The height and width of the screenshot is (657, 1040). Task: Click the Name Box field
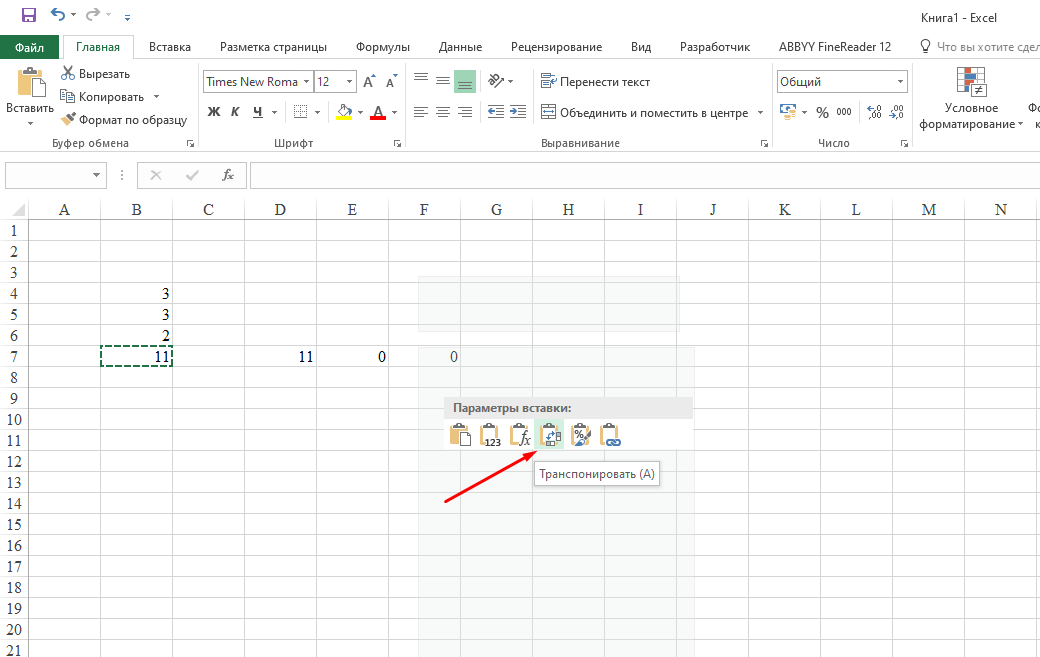tap(48, 175)
